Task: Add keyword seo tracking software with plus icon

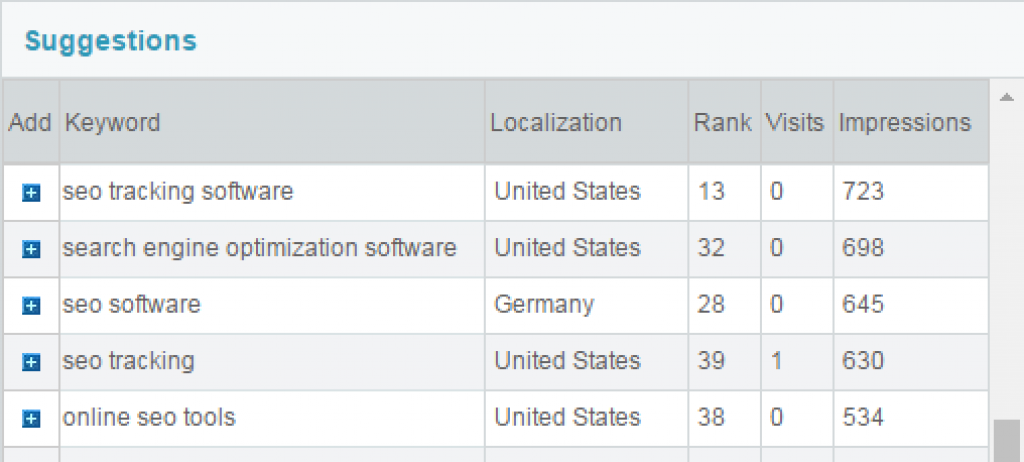Action: (31, 193)
